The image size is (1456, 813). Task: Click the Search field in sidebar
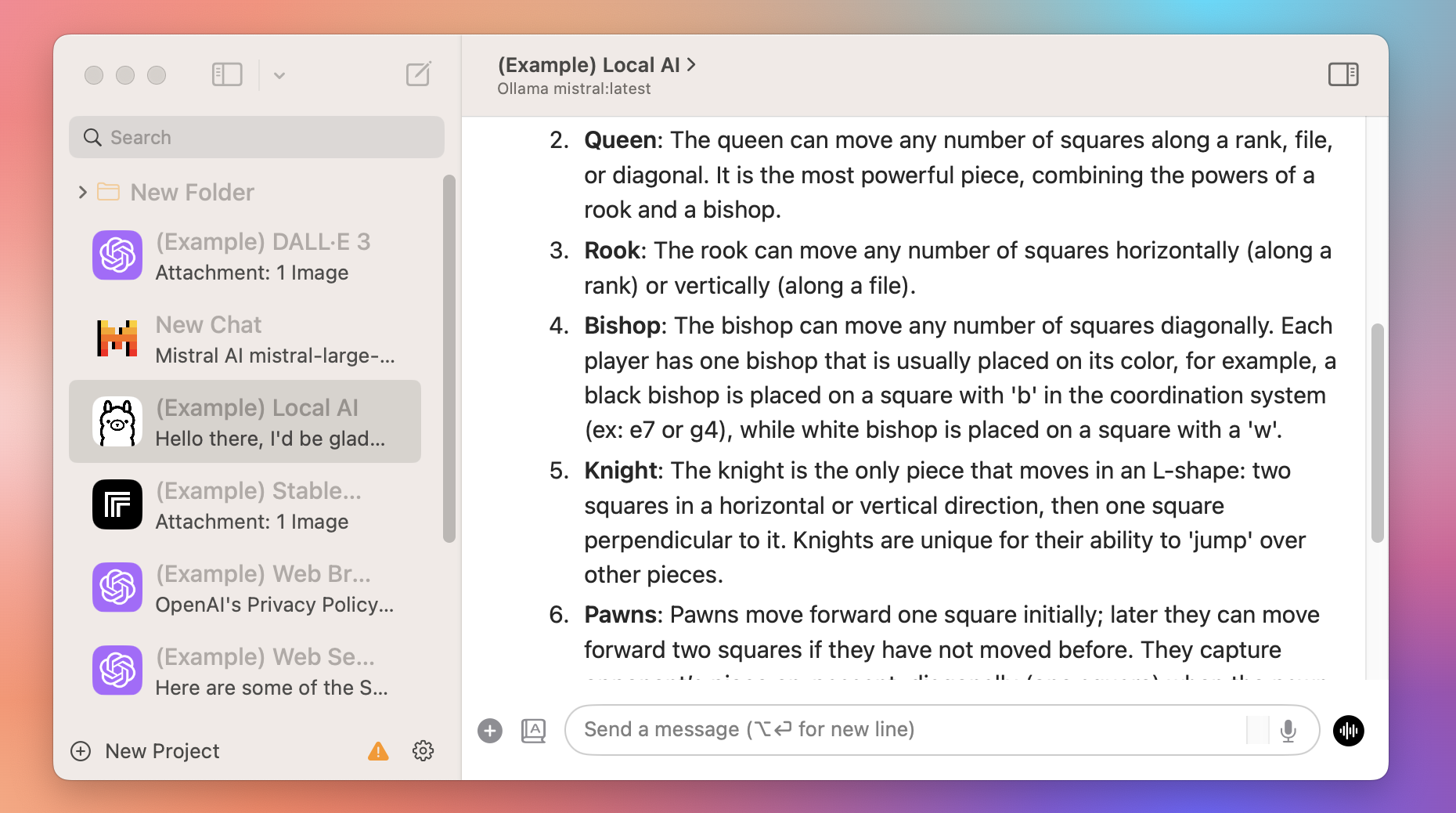point(257,137)
